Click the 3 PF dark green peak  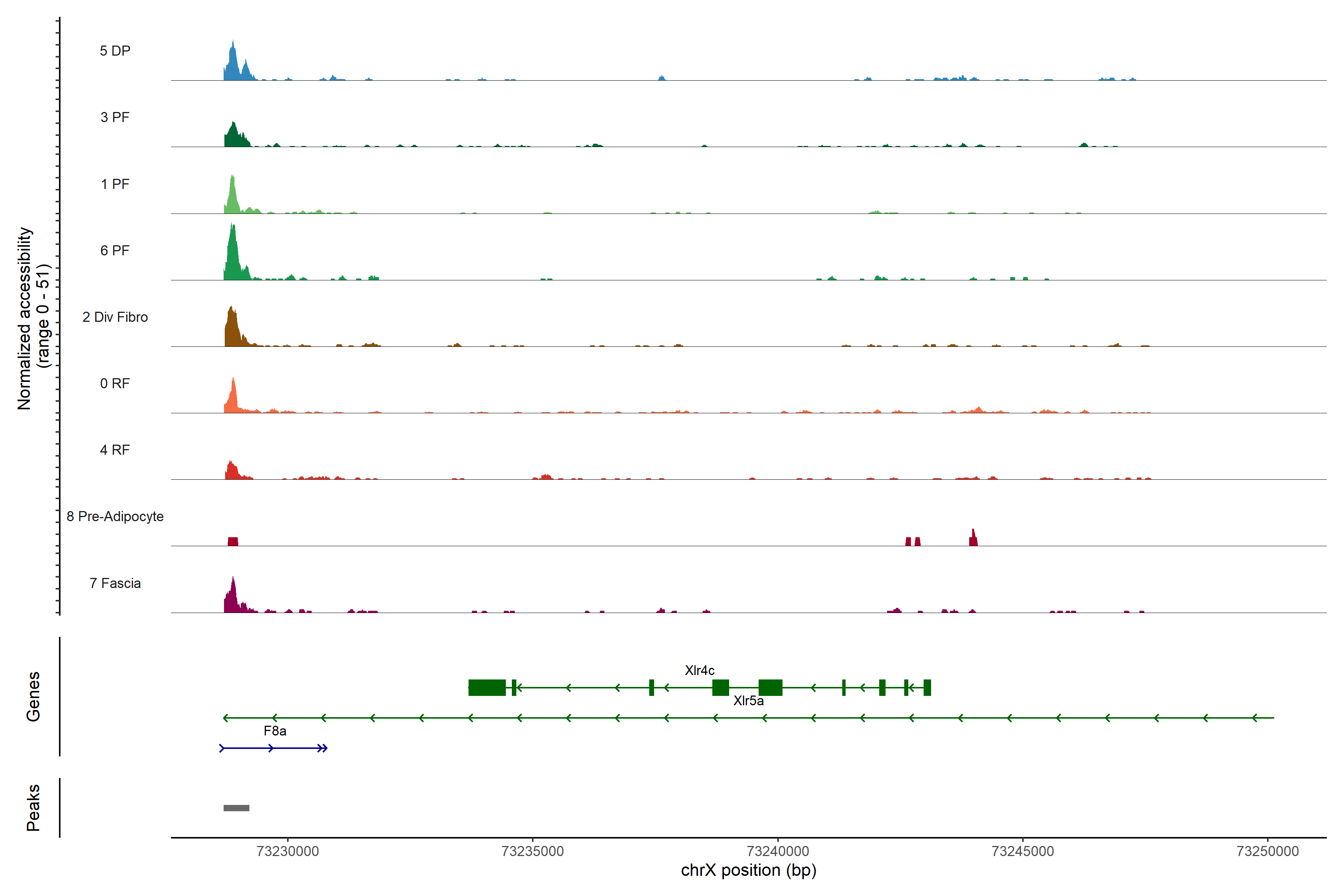[x=233, y=136]
